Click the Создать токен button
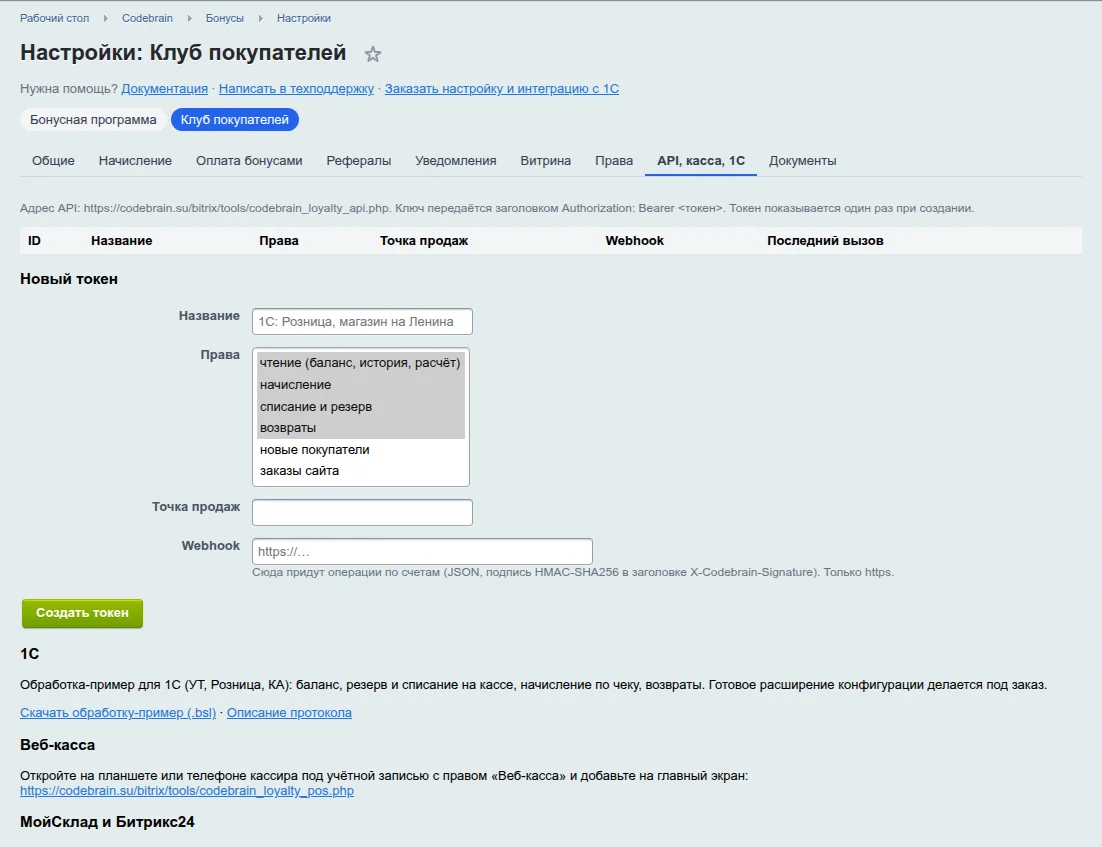This screenshot has width=1102, height=847. pos(82,613)
